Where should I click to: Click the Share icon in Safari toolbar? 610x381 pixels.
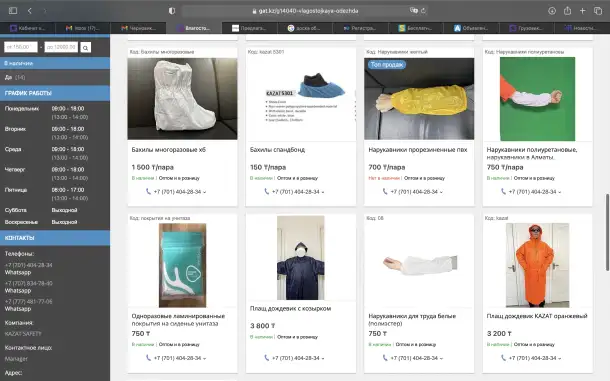point(567,11)
